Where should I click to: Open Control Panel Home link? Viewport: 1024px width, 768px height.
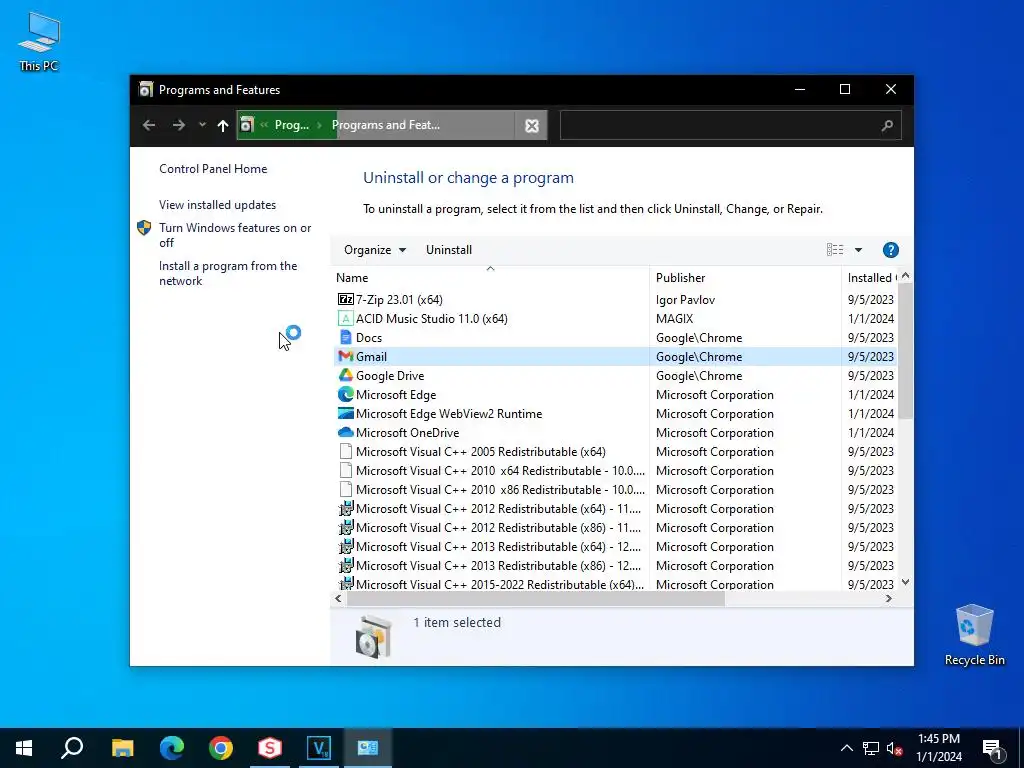pos(213,169)
